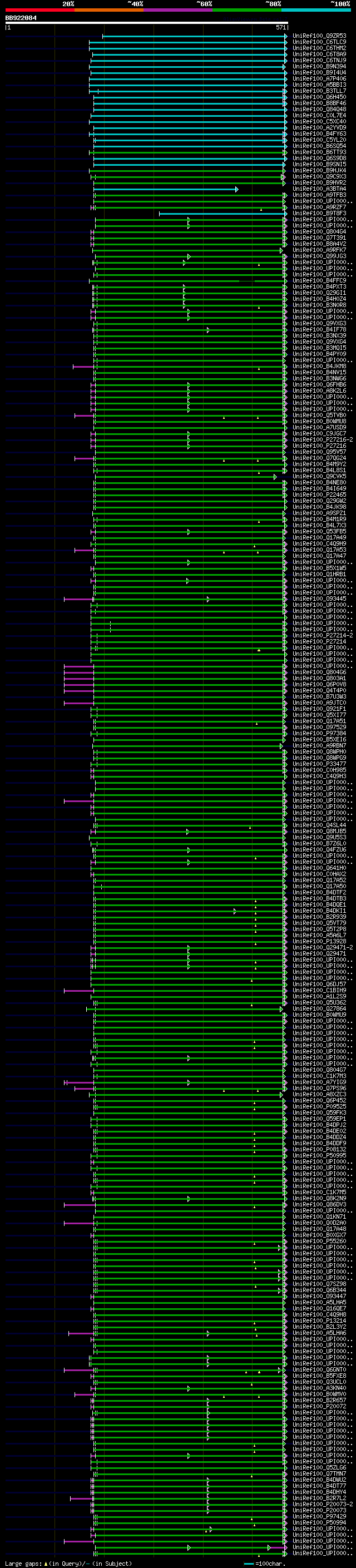Click the UniRef100_B4FFC9 label

319,281
